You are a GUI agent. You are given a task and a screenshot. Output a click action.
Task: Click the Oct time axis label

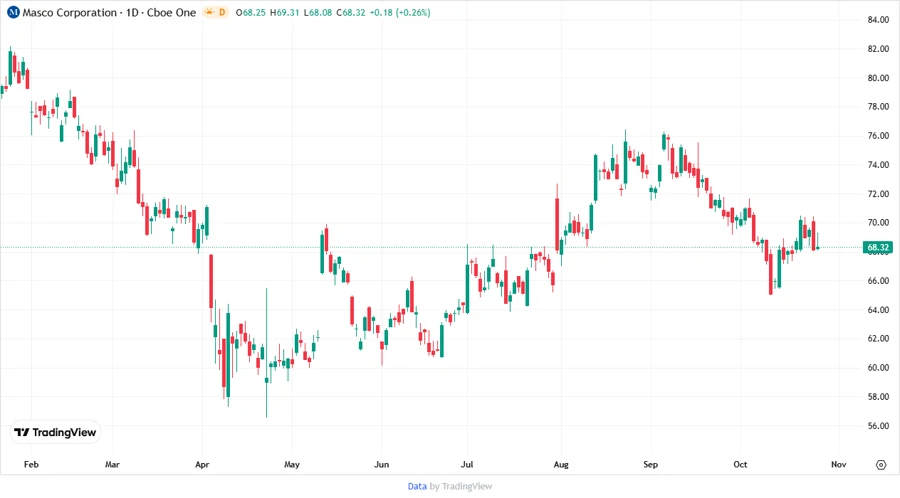click(x=740, y=464)
